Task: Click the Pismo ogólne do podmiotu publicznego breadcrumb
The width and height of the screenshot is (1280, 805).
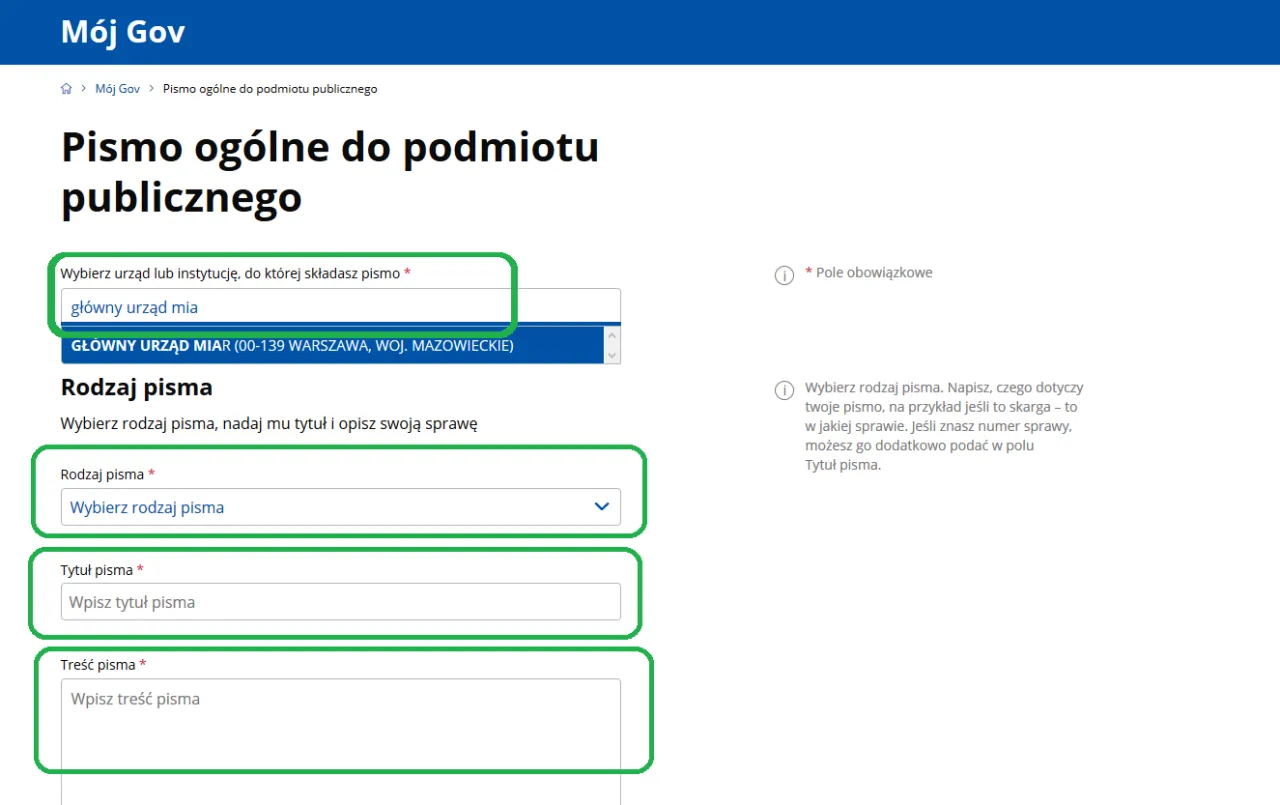Action: [x=270, y=89]
